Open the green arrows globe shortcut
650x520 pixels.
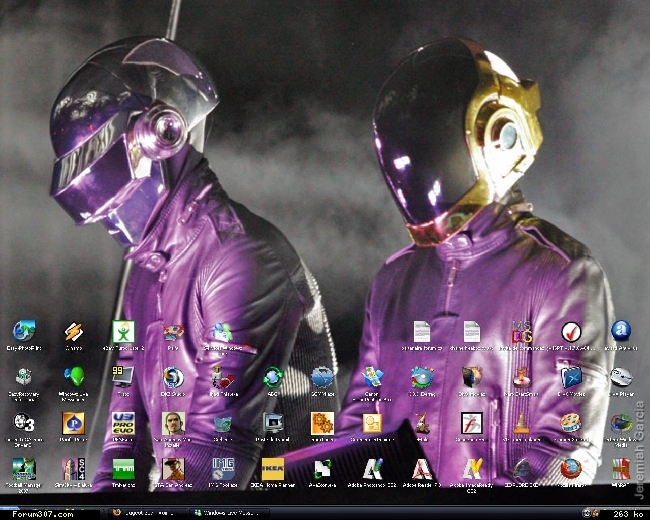pyautogui.click(x=273, y=377)
